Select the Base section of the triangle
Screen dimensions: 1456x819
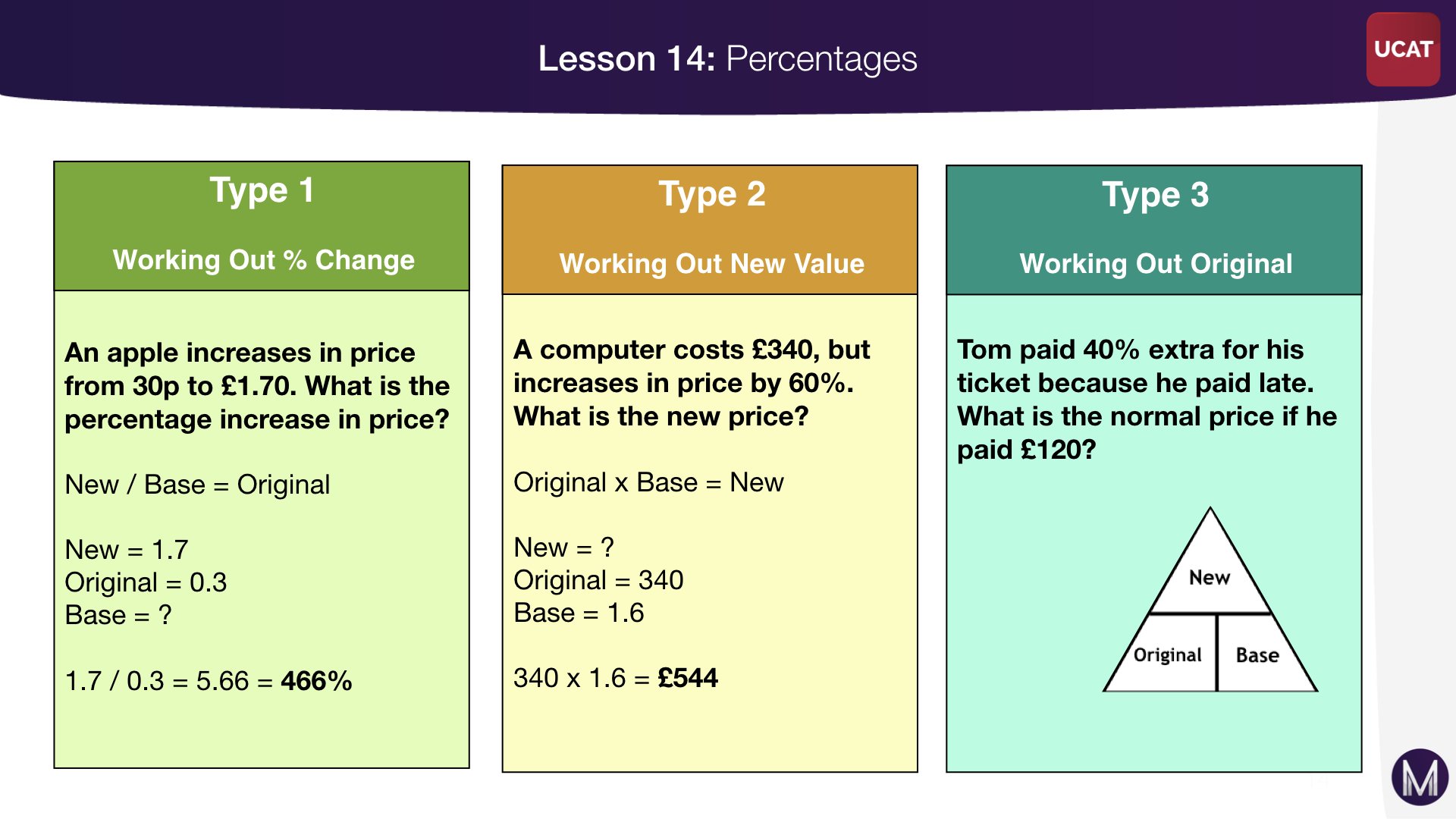point(1257,654)
